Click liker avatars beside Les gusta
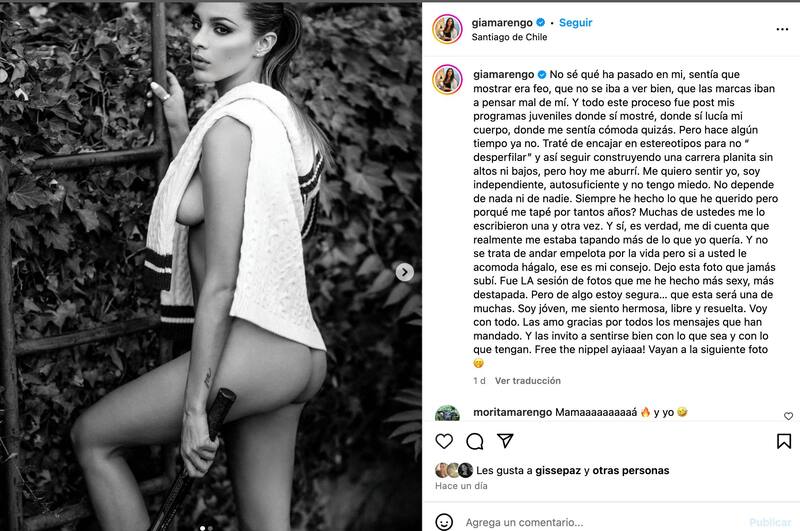 coord(454,470)
